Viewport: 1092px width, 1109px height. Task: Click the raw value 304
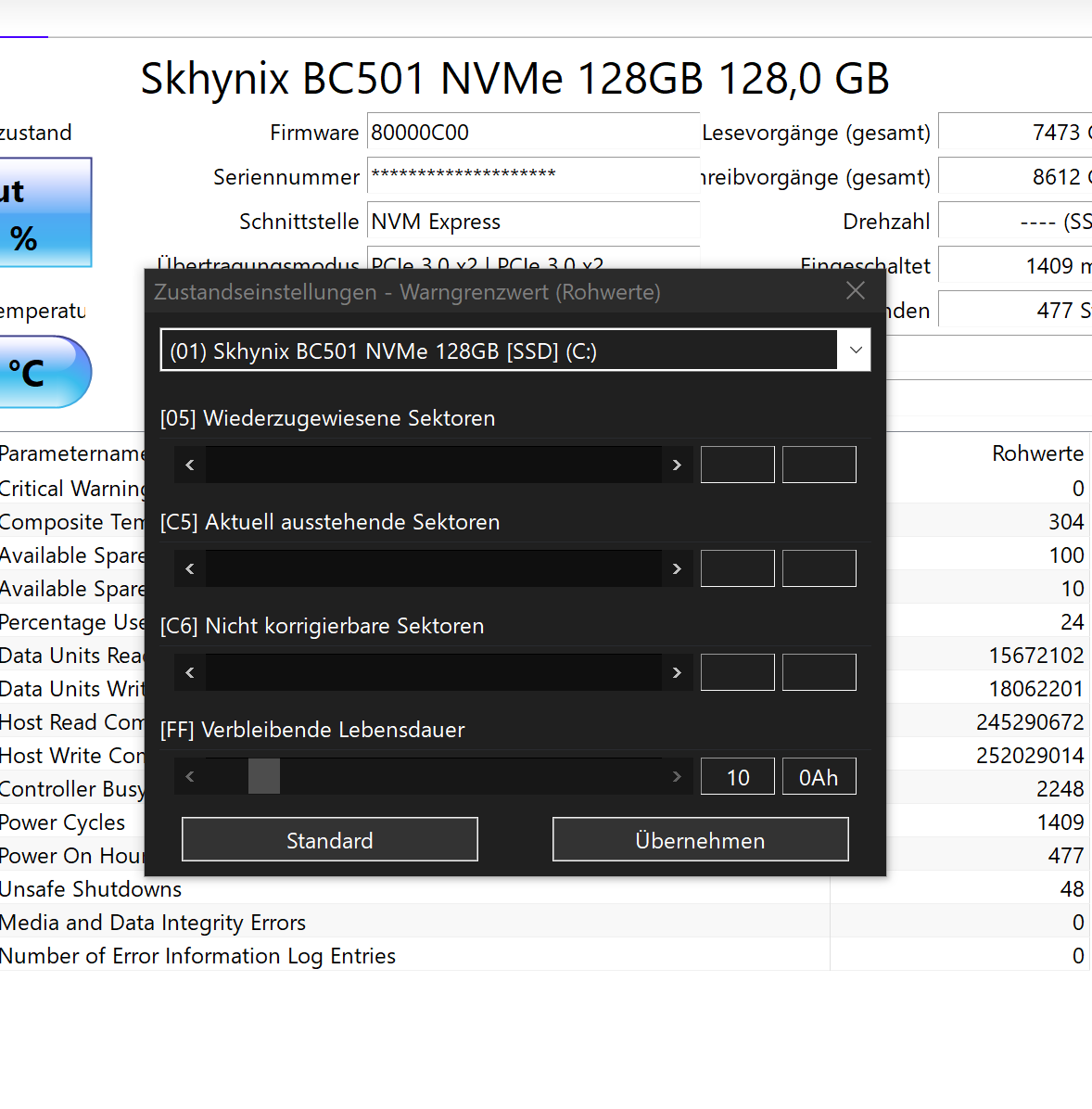click(1066, 522)
